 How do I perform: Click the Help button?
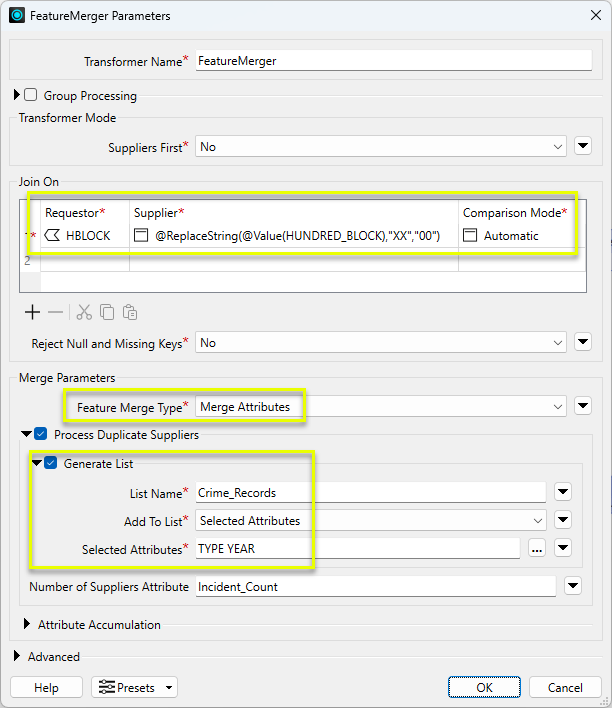pyautogui.click(x=46, y=687)
